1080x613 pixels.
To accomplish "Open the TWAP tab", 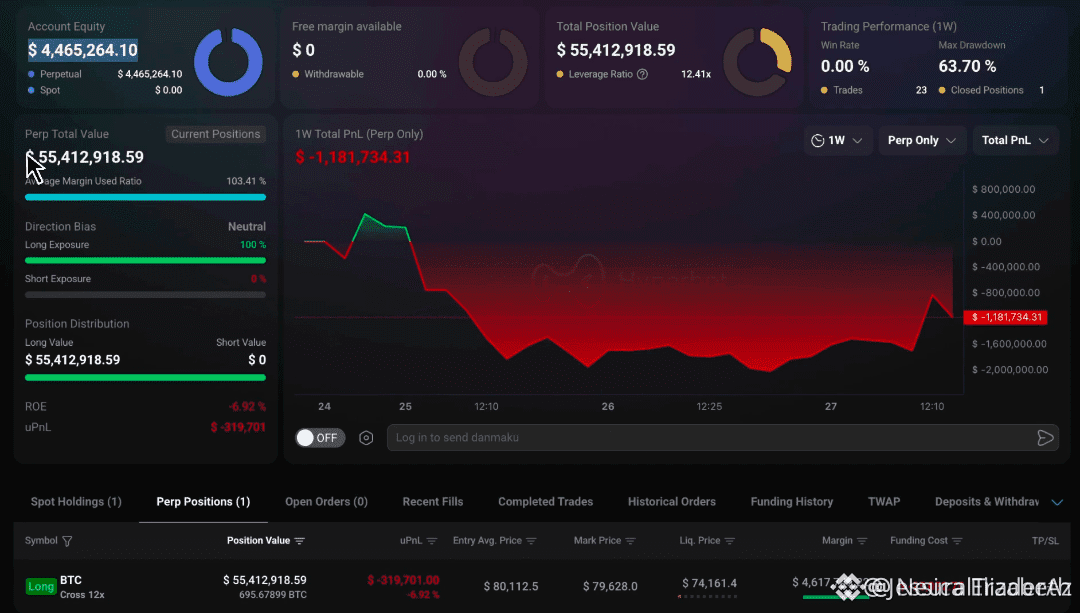I will point(884,502).
